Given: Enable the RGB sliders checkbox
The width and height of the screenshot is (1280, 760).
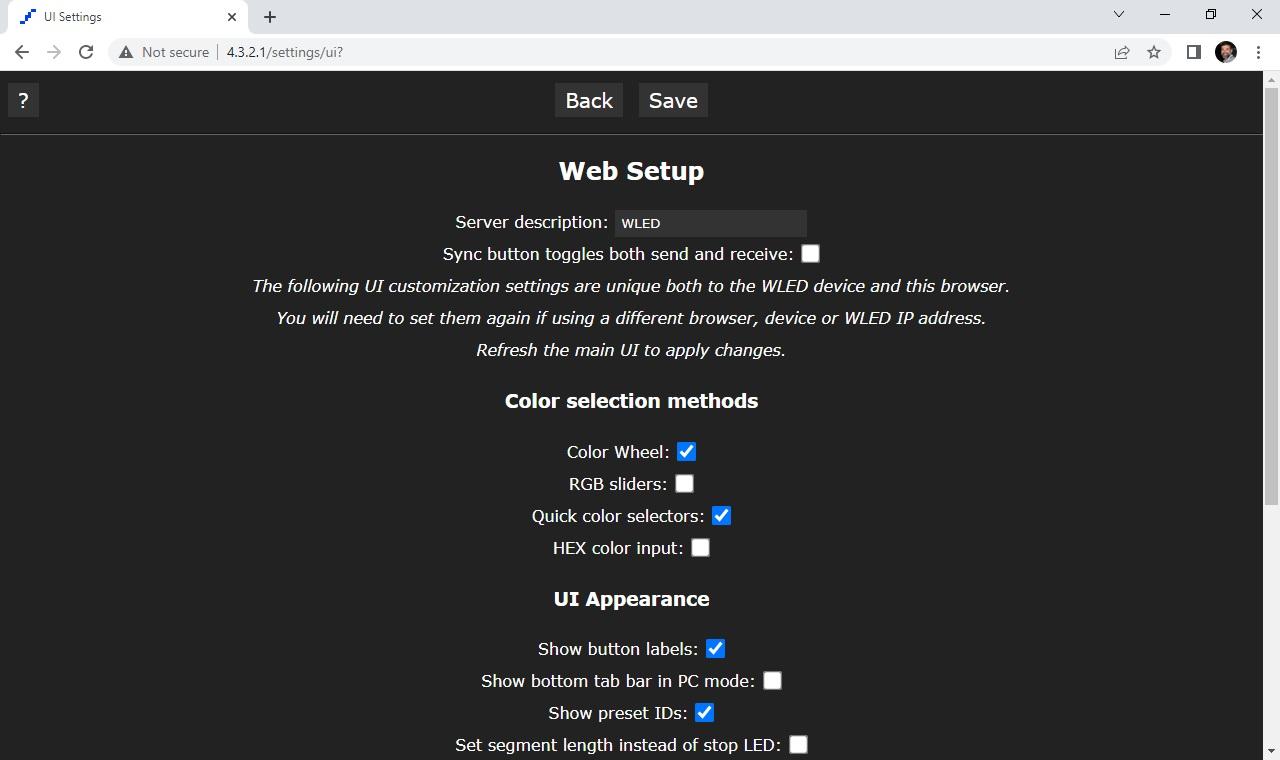Looking at the screenshot, I should click(x=684, y=484).
